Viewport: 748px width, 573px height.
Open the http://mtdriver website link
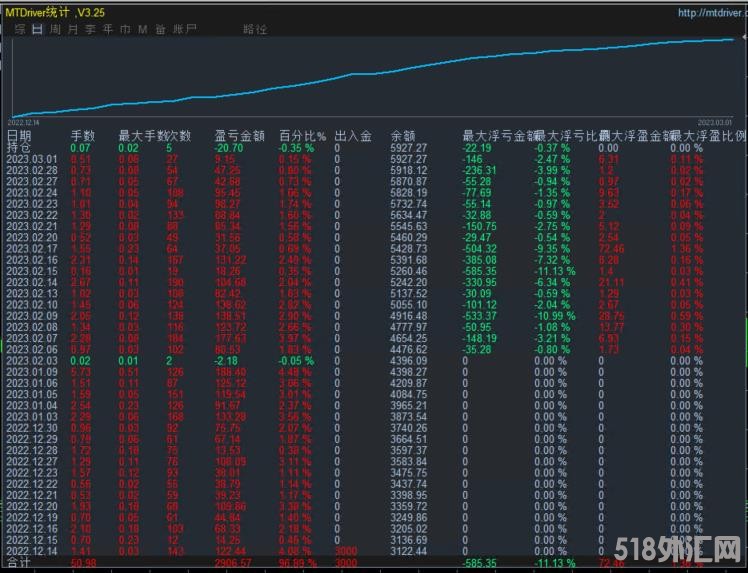point(713,13)
